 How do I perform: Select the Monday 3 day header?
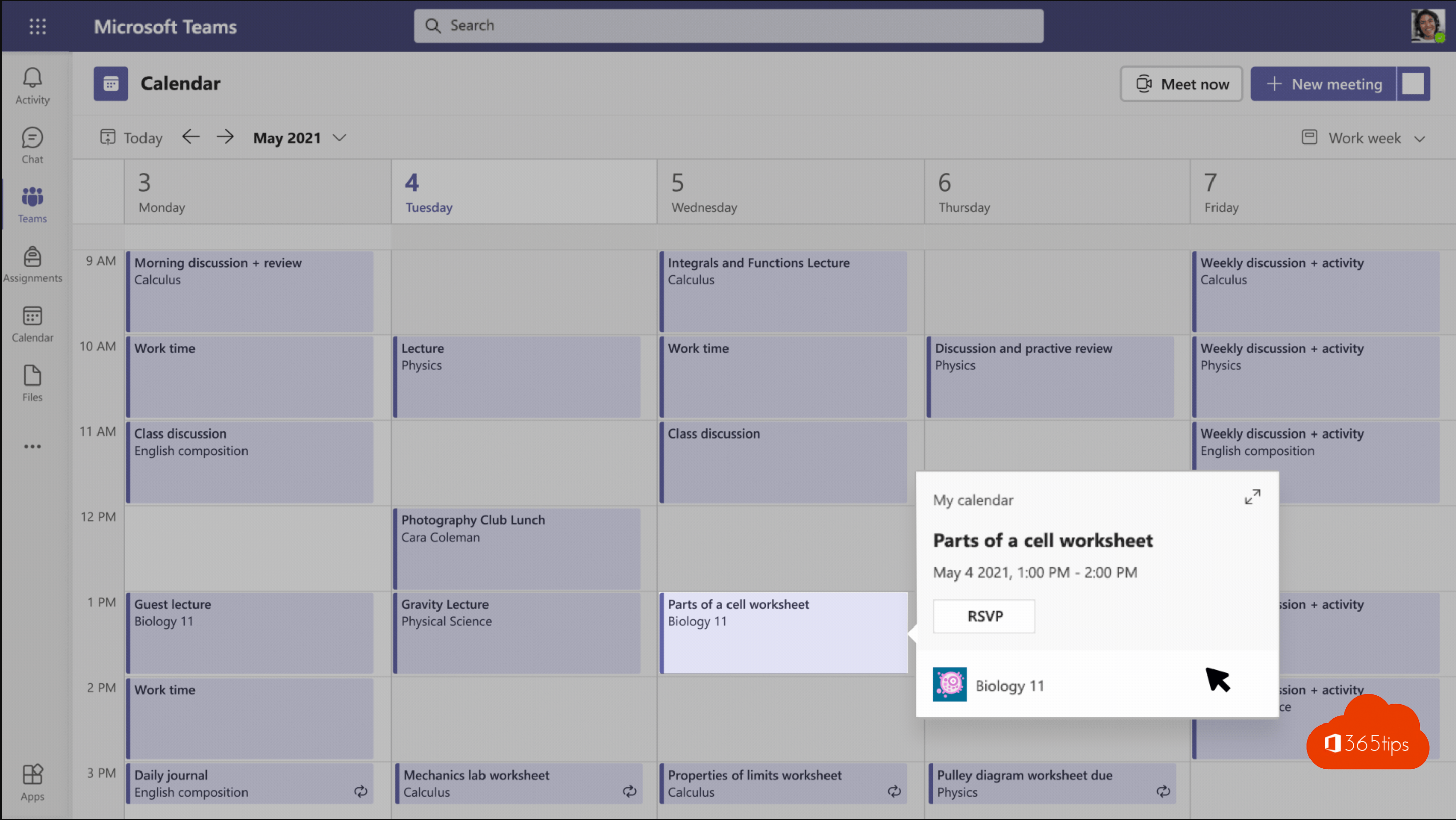pyautogui.click(x=258, y=192)
